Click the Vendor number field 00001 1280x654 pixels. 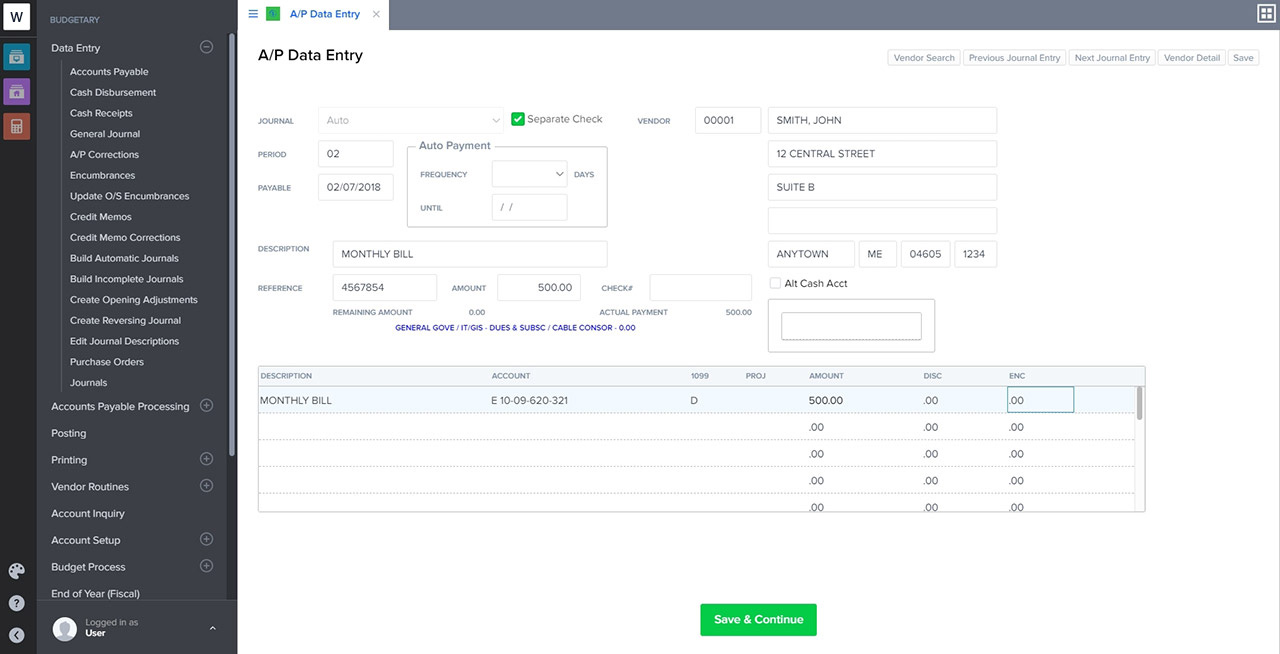728,120
